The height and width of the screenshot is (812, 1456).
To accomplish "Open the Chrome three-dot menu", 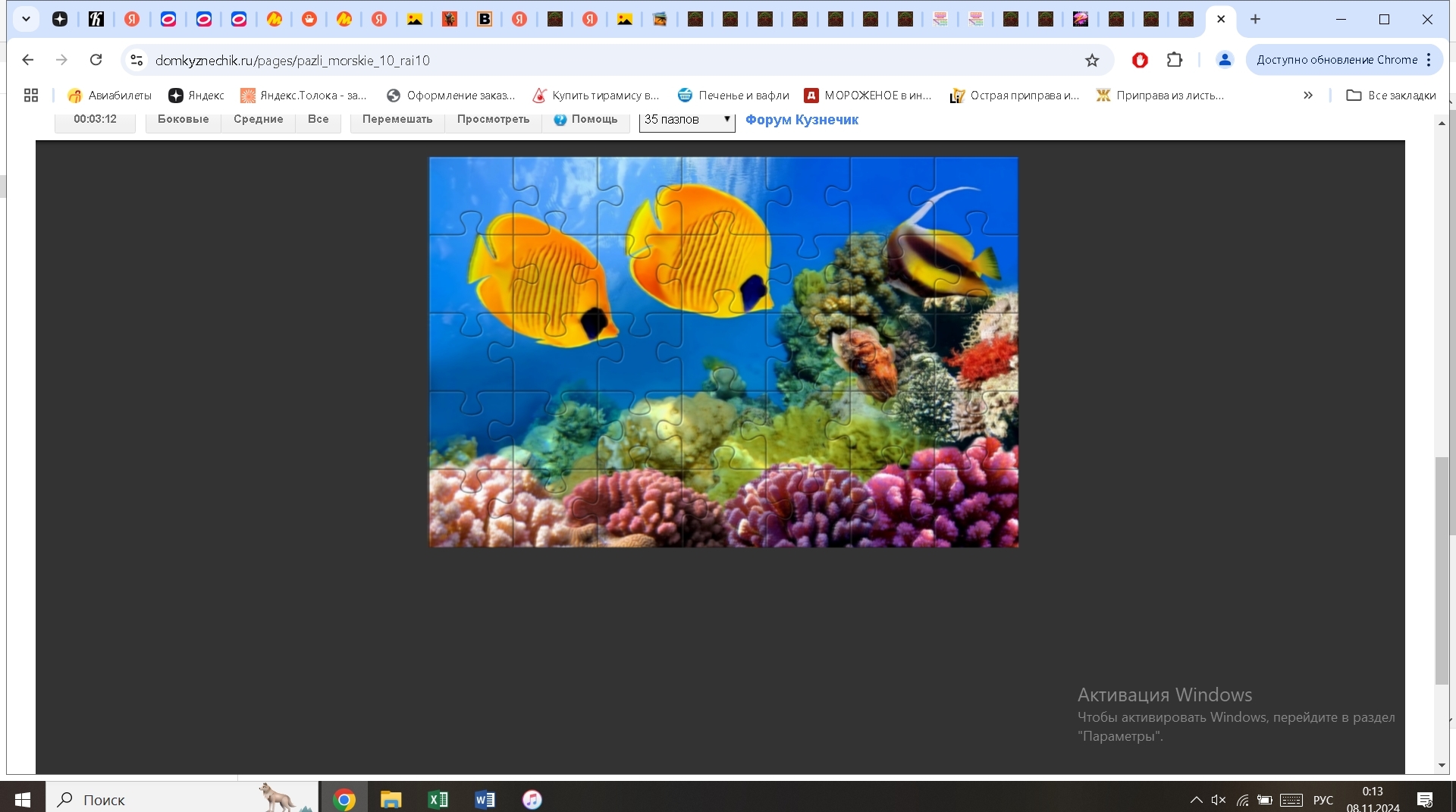I will 1429,60.
